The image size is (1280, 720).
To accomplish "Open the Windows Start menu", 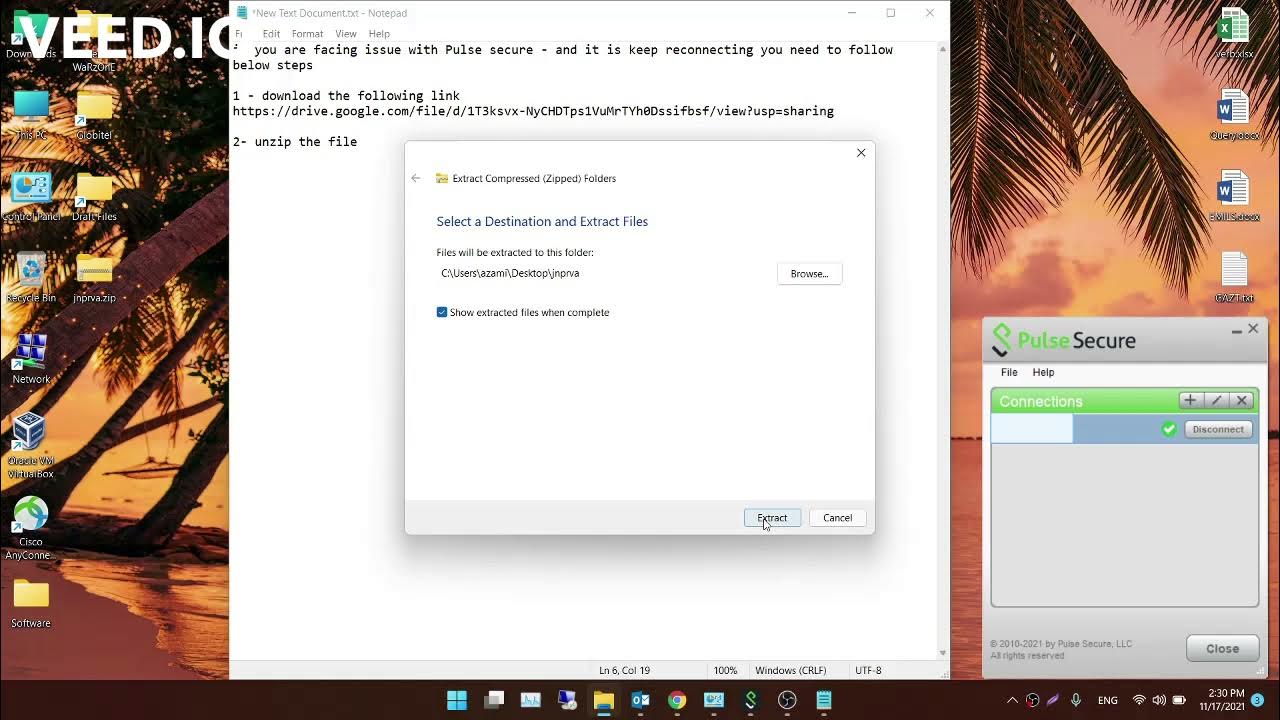I will (x=456, y=700).
